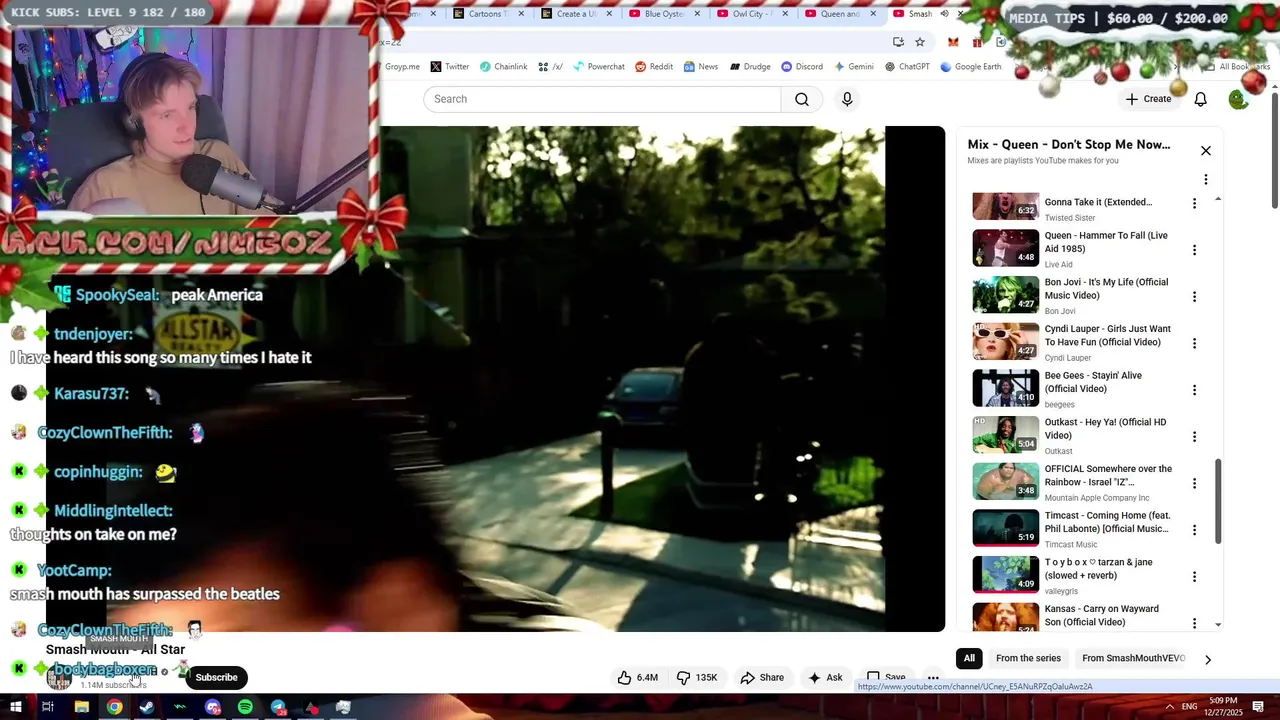Select the From SmashMouthVEVO chip
Screen dimensions: 1280x720
pos(1134,658)
